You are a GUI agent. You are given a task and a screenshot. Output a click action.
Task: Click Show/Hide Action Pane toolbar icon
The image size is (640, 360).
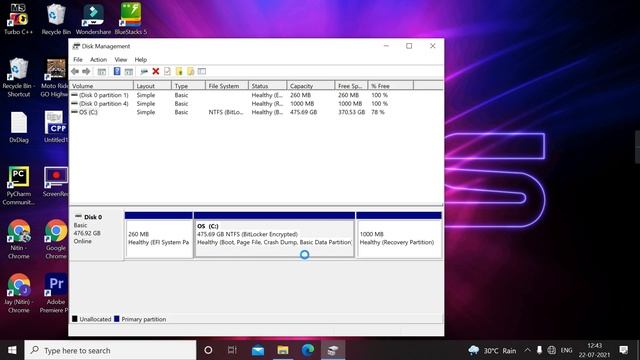129,71
